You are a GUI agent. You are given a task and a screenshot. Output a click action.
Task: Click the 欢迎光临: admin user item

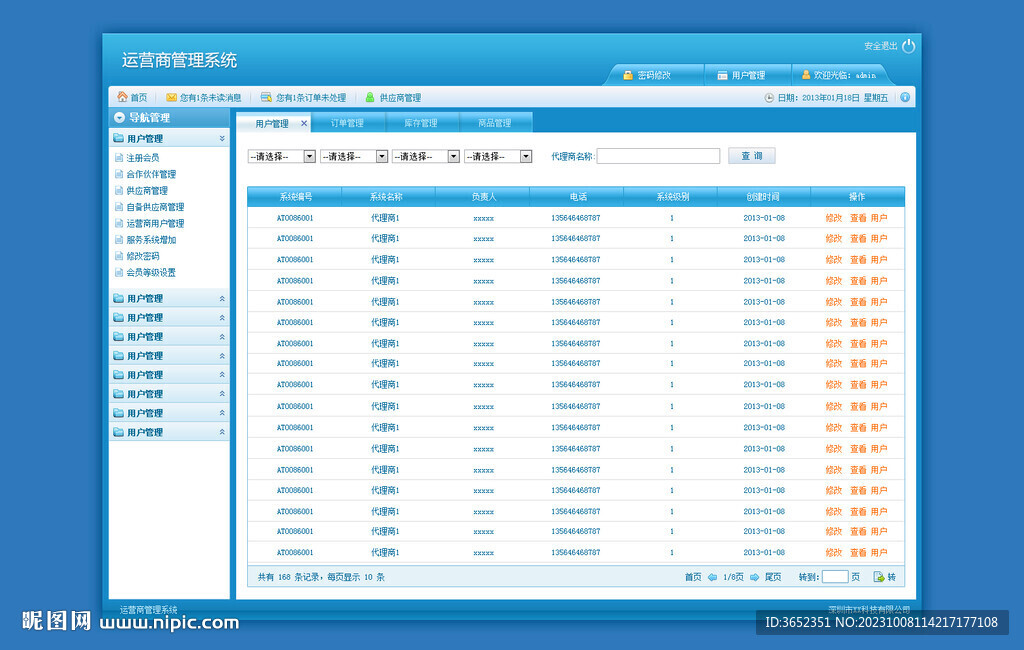coord(839,75)
